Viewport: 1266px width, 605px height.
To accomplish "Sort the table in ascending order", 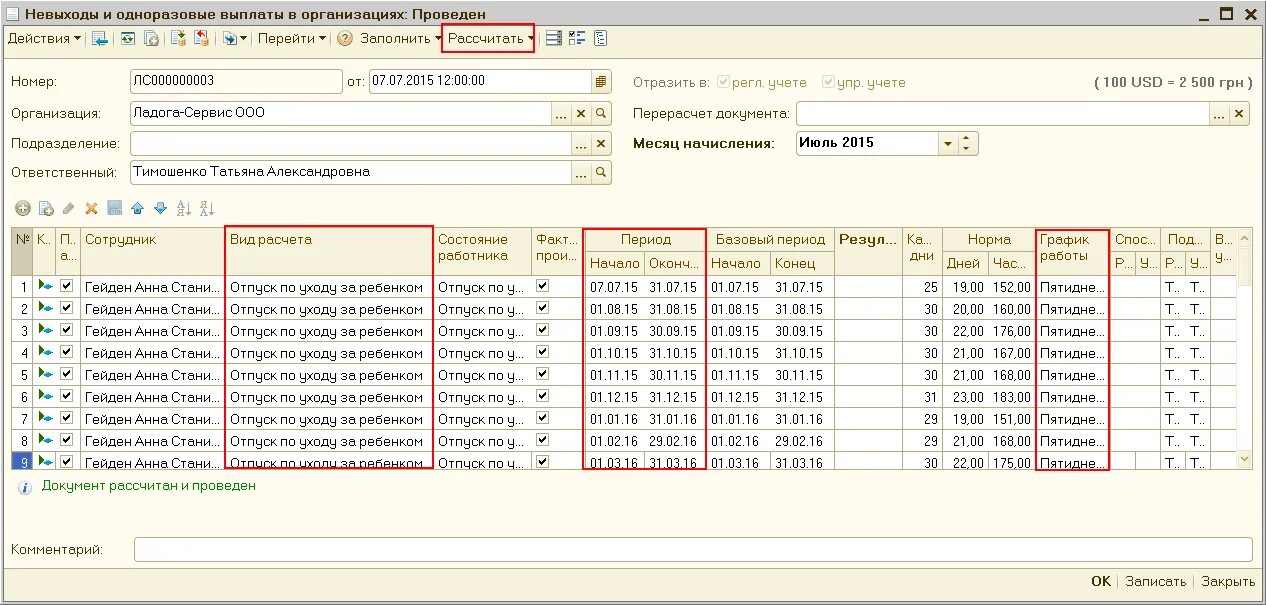I will tap(183, 208).
